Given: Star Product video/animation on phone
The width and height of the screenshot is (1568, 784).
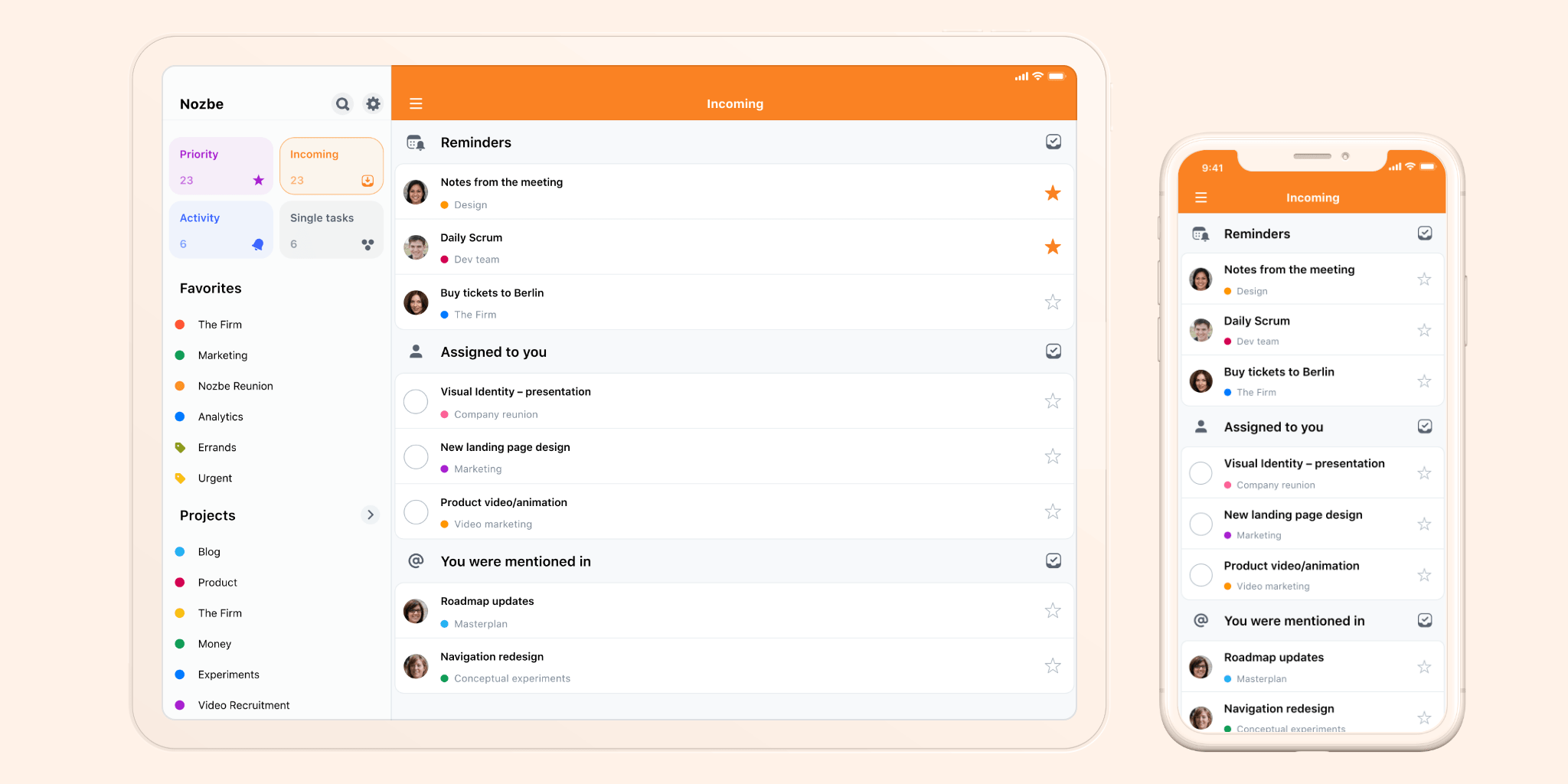Looking at the screenshot, I should tap(1424, 575).
